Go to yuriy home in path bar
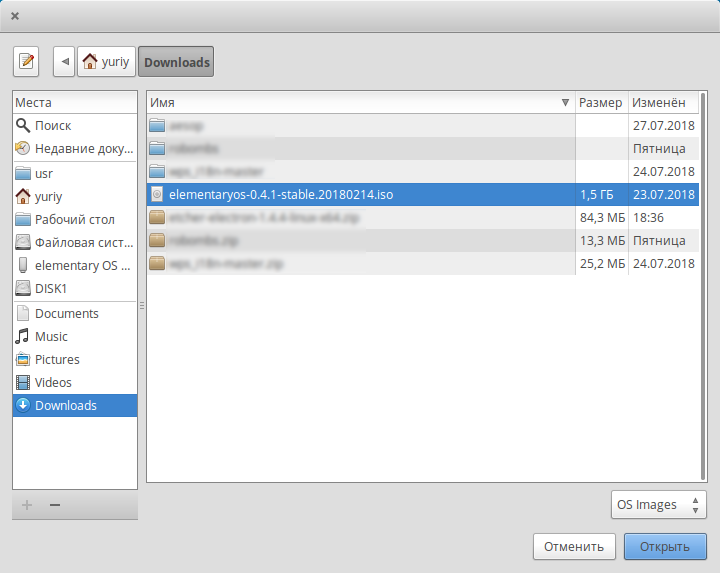The height and width of the screenshot is (573, 720). point(107,62)
